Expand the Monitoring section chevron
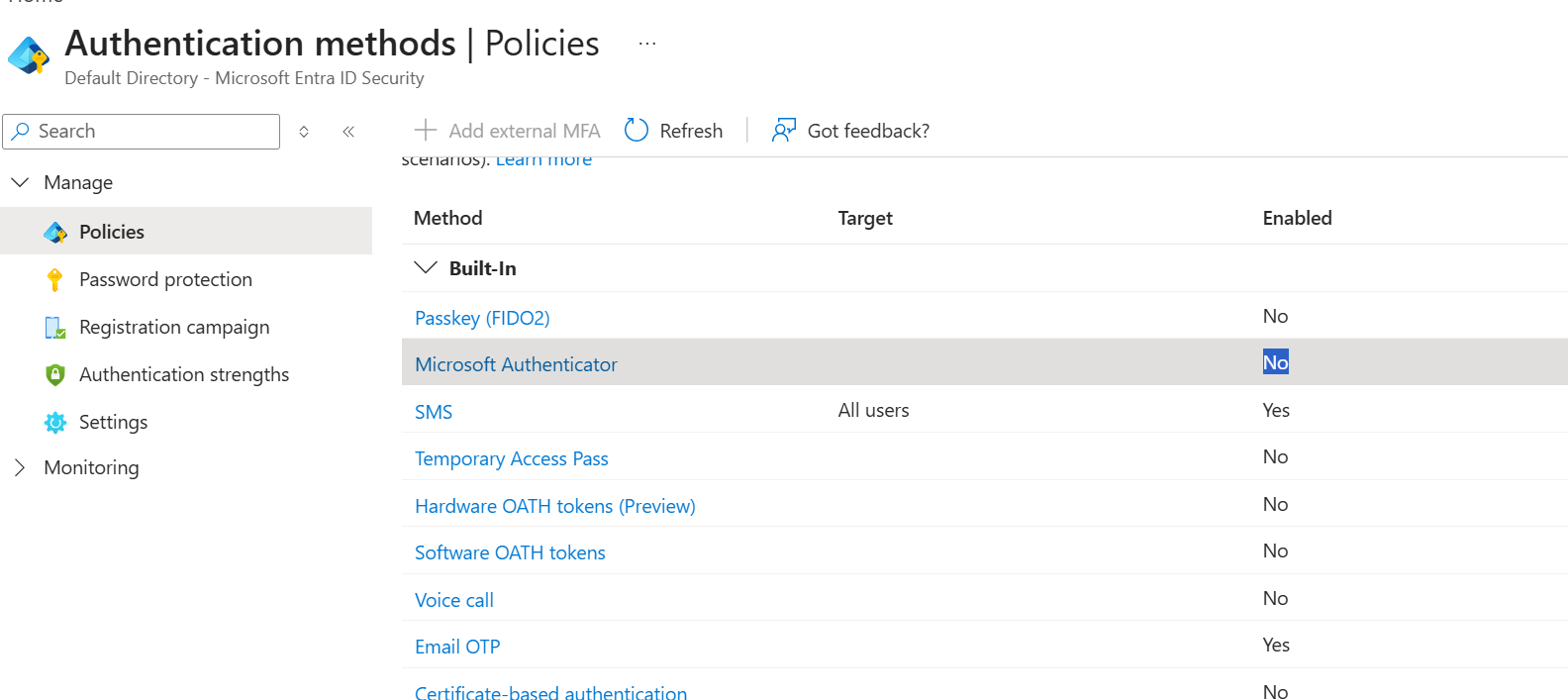Viewport: 1568px width, 700px height. [x=20, y=467]
